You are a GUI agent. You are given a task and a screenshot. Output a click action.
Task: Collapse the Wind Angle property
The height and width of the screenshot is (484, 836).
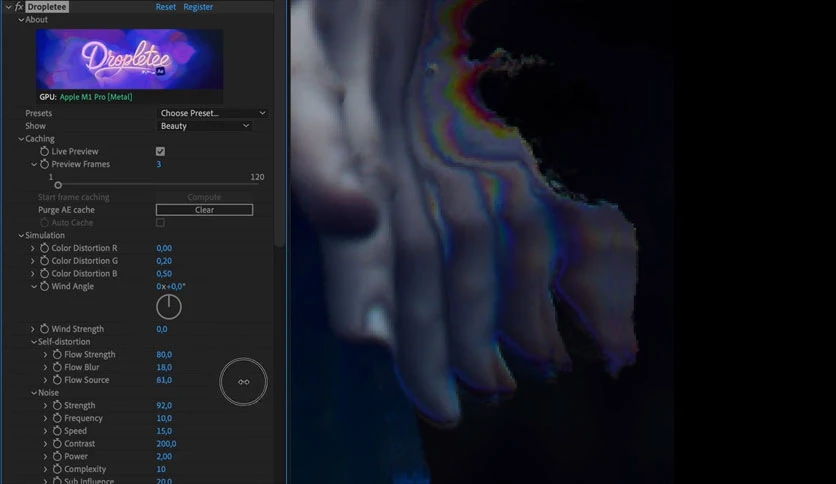click(x=34, y=286)
